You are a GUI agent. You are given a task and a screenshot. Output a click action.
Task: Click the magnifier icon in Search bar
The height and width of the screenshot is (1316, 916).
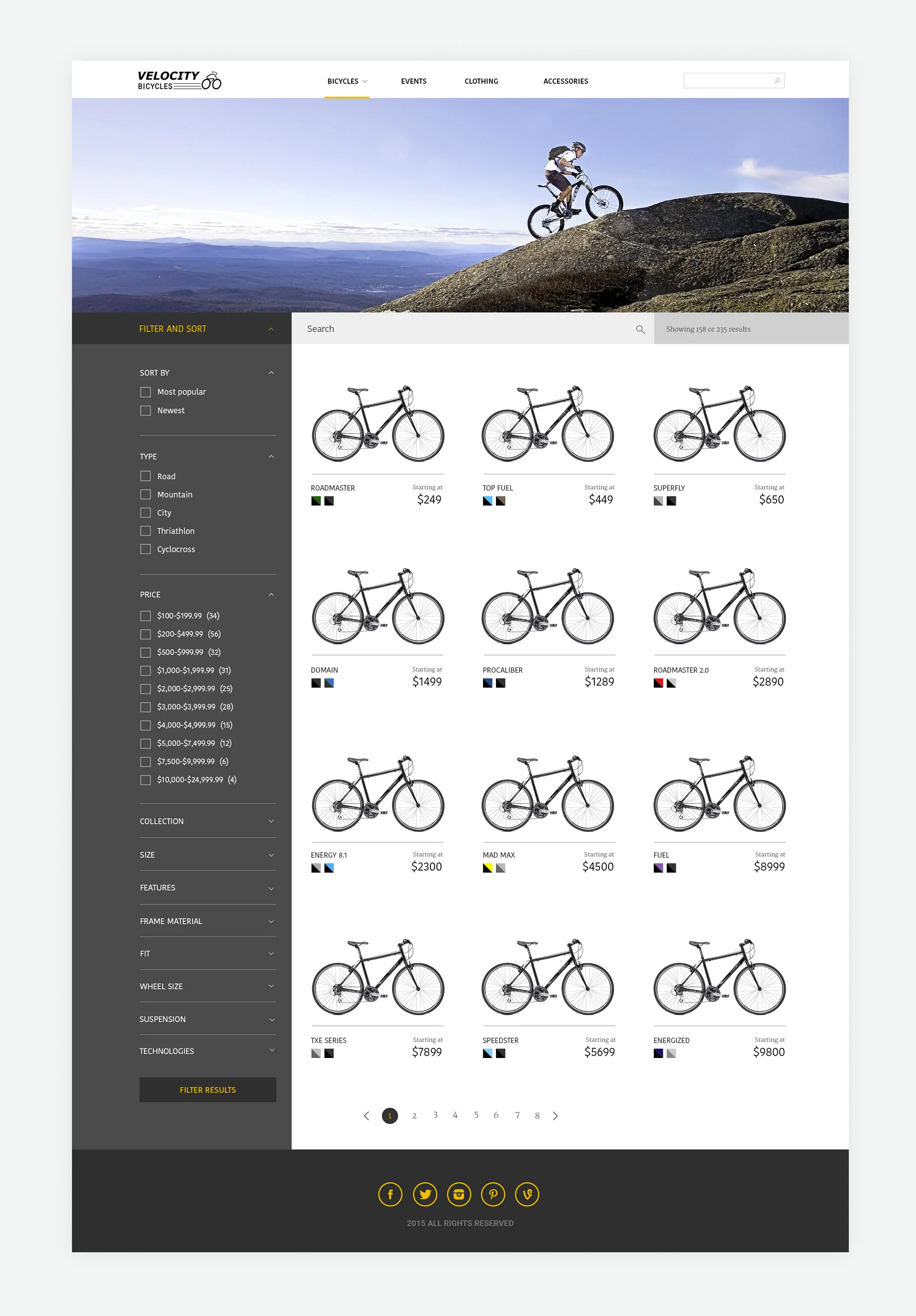tap(640, 330)
